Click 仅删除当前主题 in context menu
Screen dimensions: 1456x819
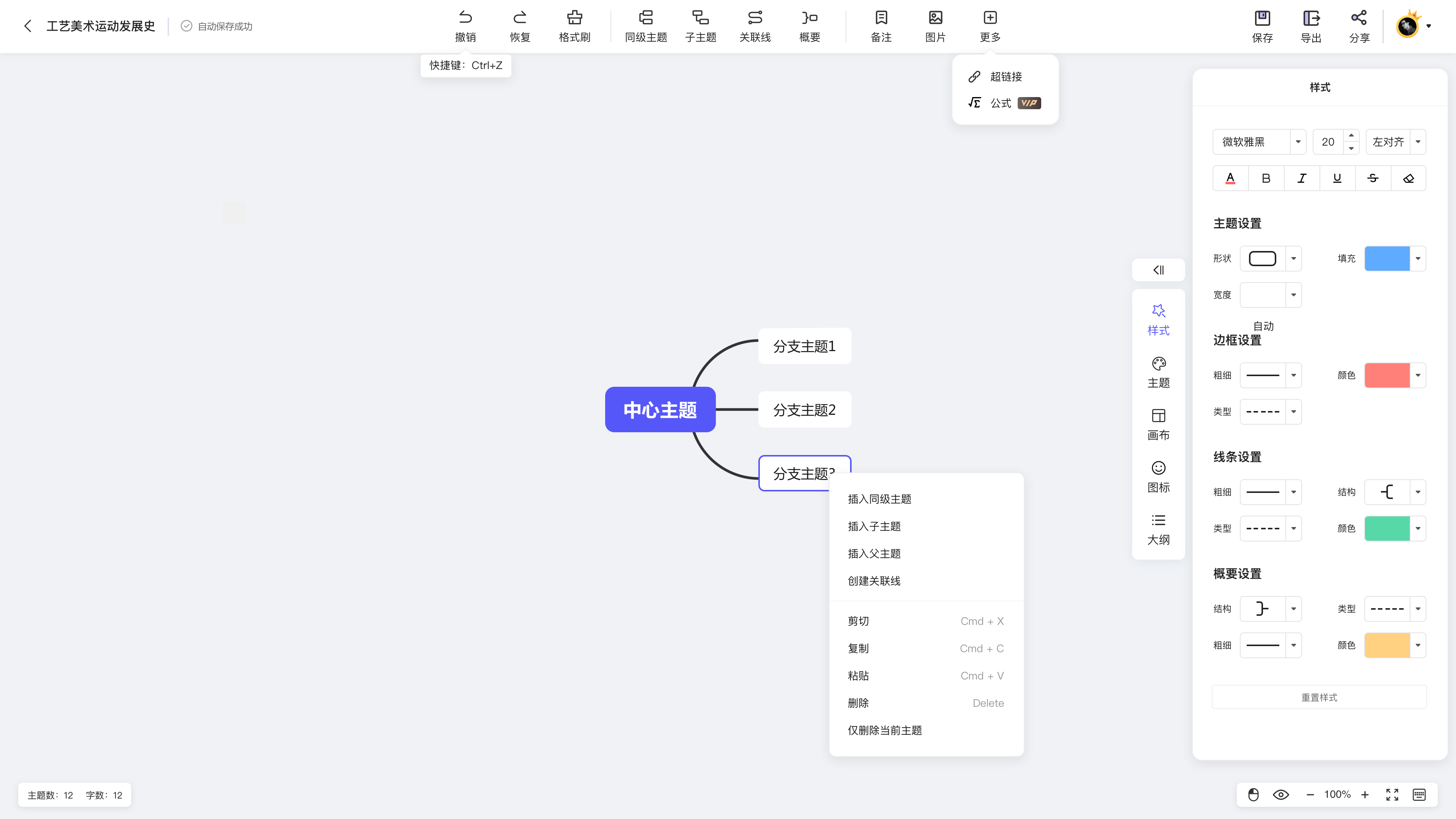pos(885,730)
